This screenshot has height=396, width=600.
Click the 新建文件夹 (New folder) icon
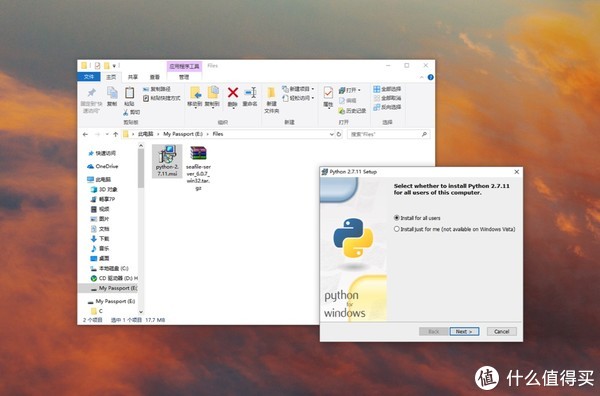pos(271,93)
